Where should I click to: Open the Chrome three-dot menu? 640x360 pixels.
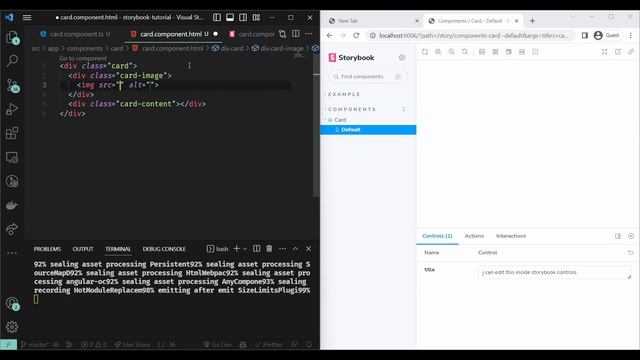coord(631,36)
